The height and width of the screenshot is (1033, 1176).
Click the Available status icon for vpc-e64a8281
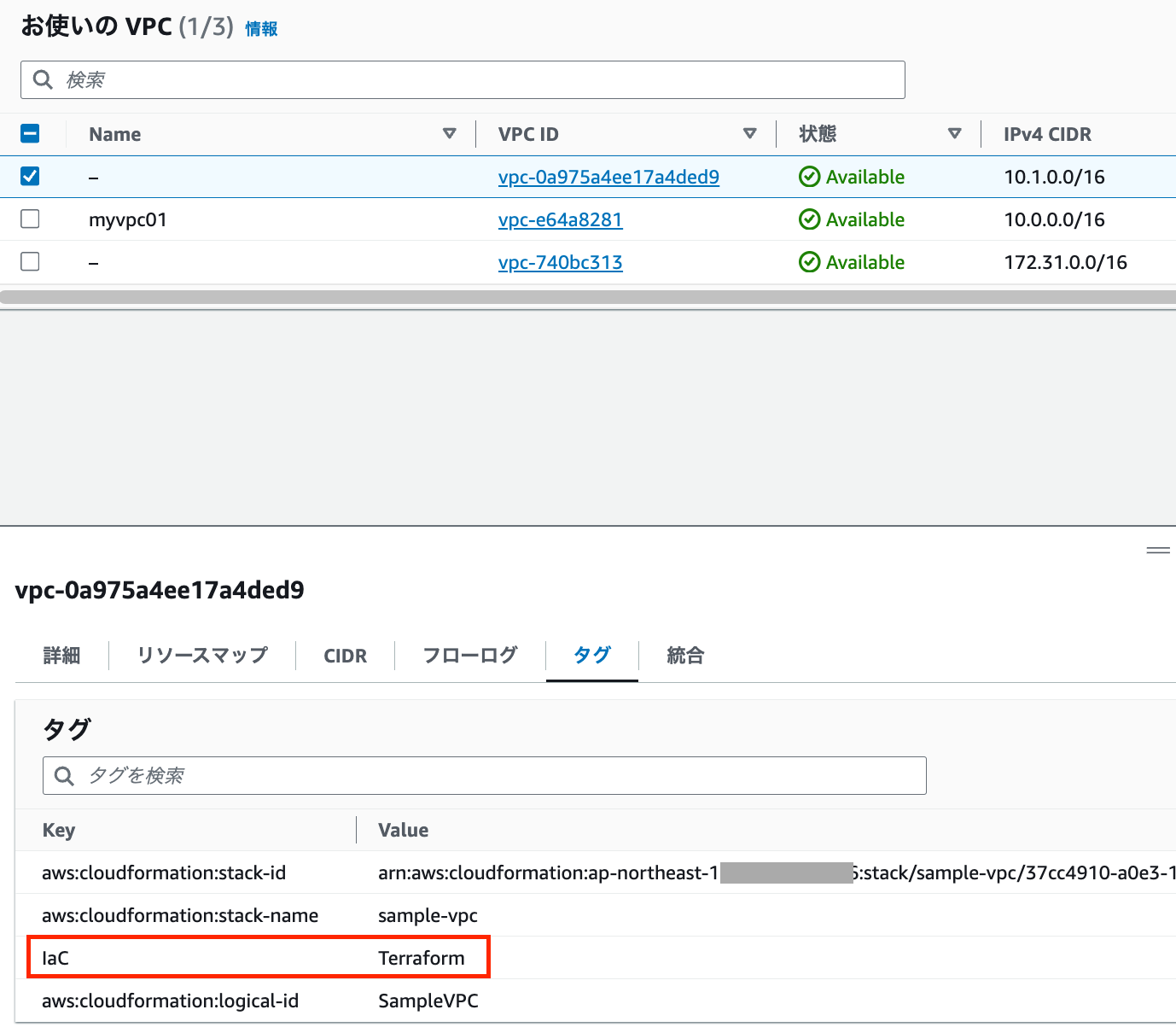point(809,219)
